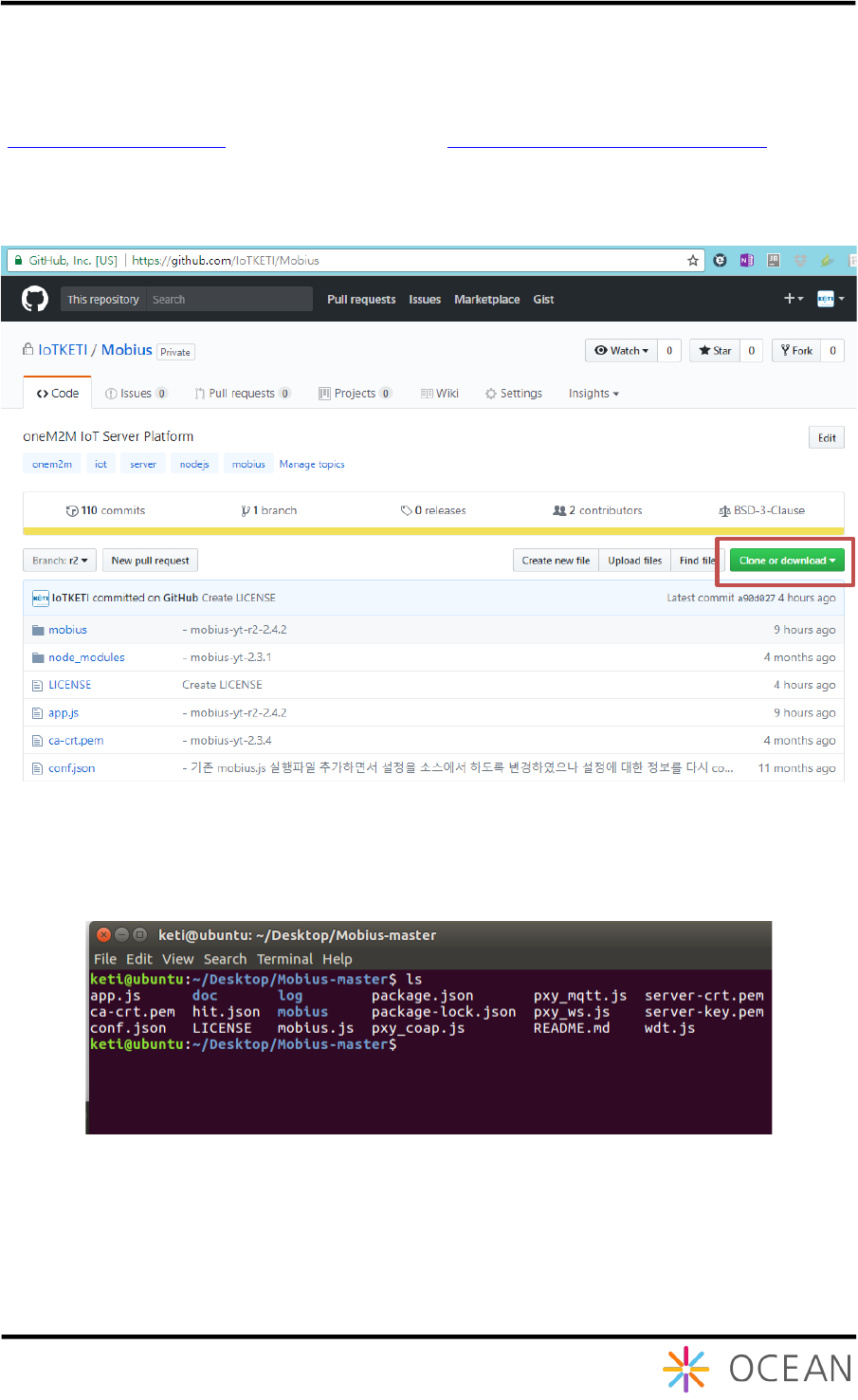858x1400 pixels.
Task: Open the Watch dropdown button
Action: click(x=622, y=351)
